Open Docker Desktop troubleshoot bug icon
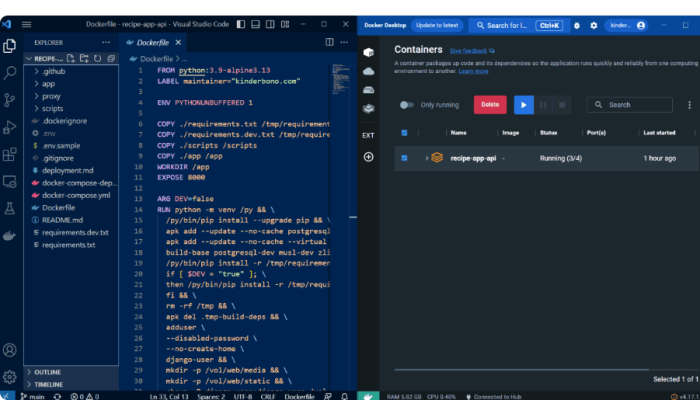 click(x=577, y=25)
